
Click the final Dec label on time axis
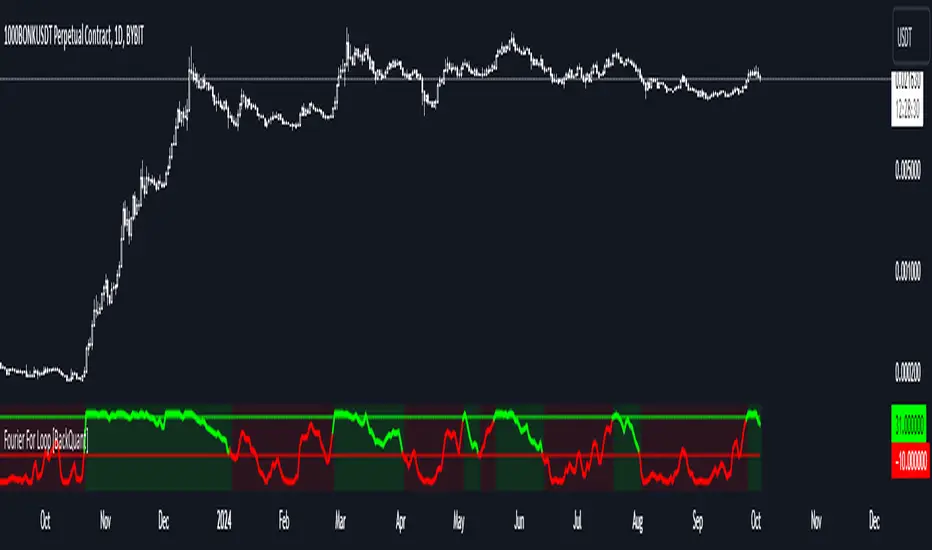point(874,521)
